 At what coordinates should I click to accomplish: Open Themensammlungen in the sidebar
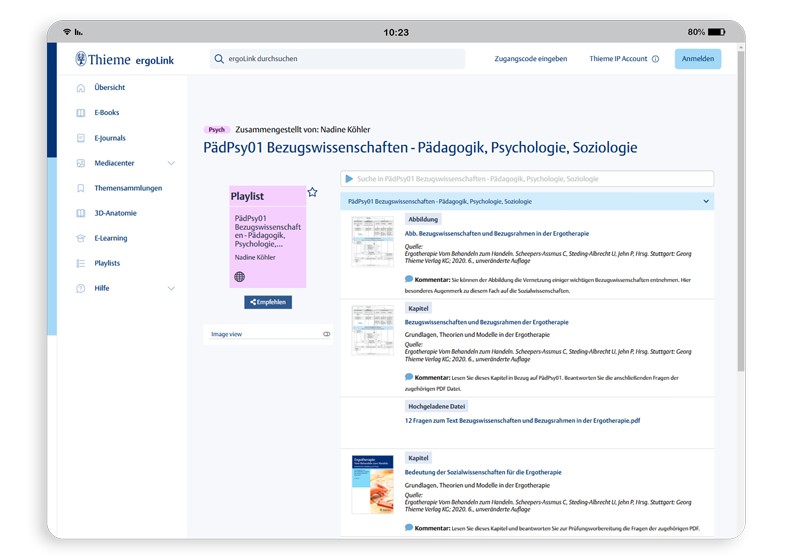[x=128, y=188]
